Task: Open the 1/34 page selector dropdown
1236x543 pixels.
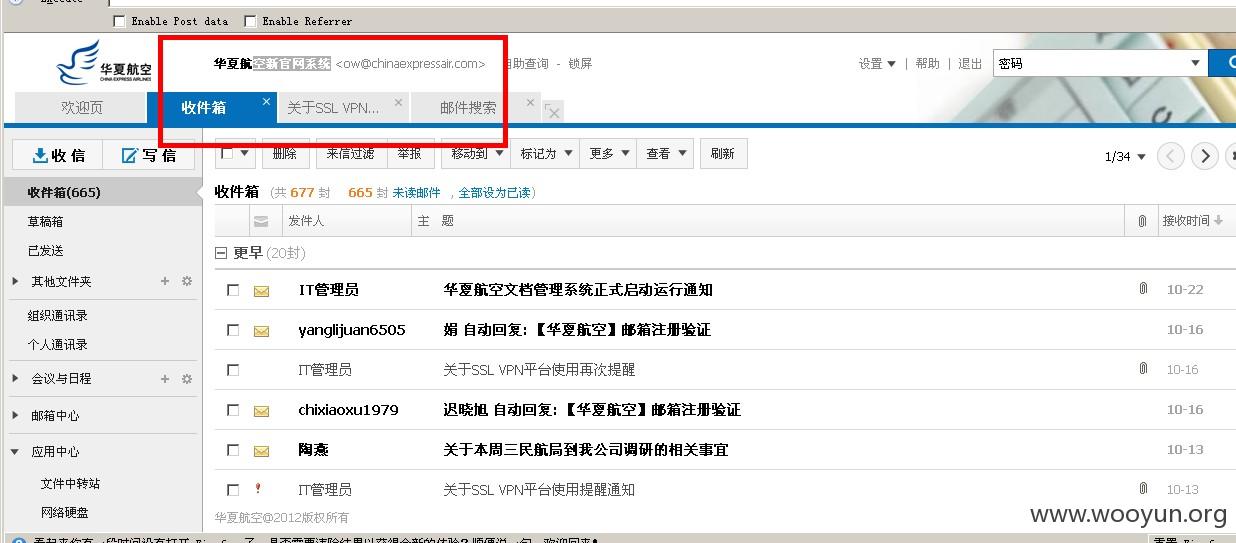Action: [x=1125, y=157]
